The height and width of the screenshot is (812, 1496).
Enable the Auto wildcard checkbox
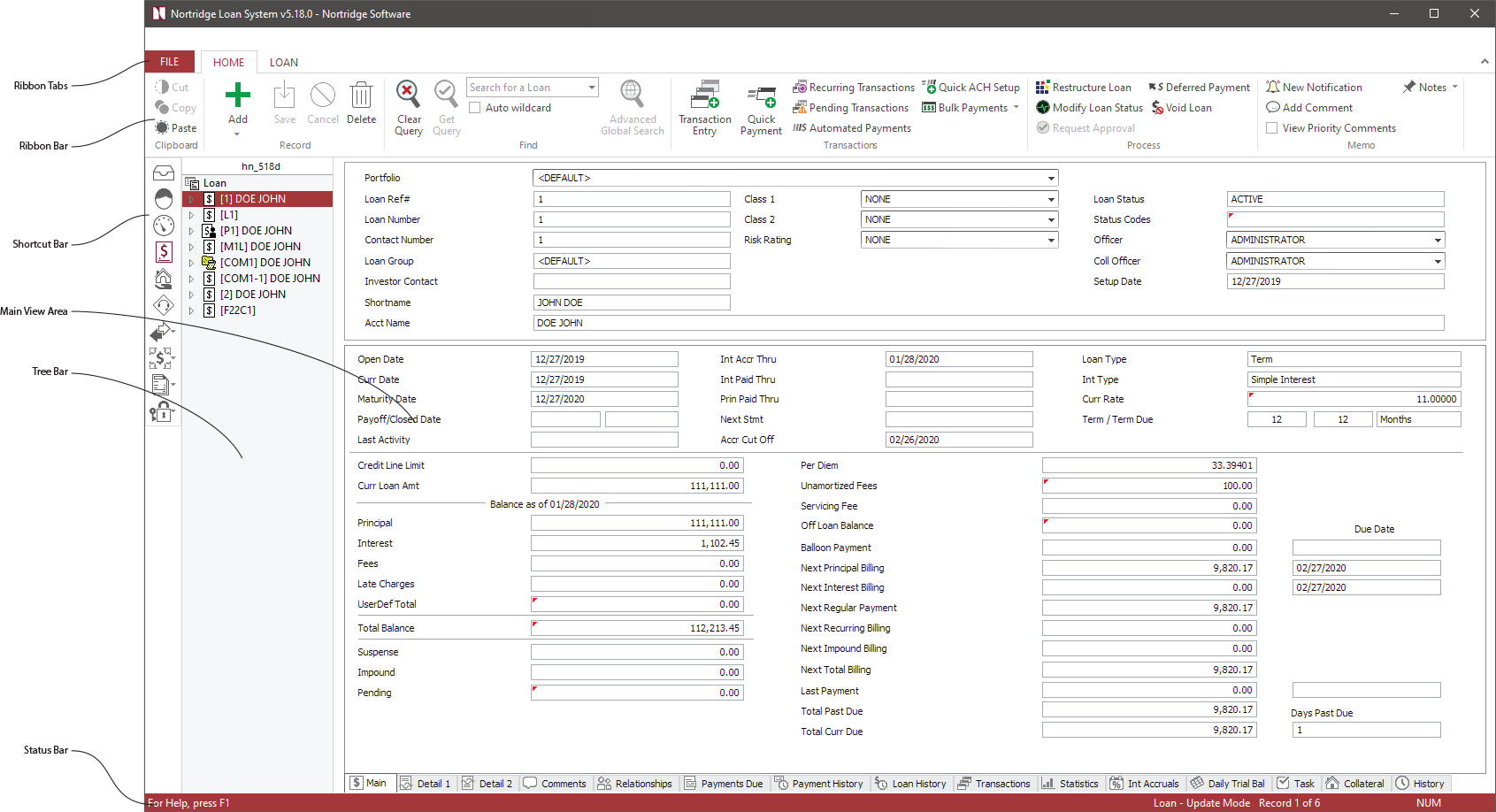pos(475,108)
